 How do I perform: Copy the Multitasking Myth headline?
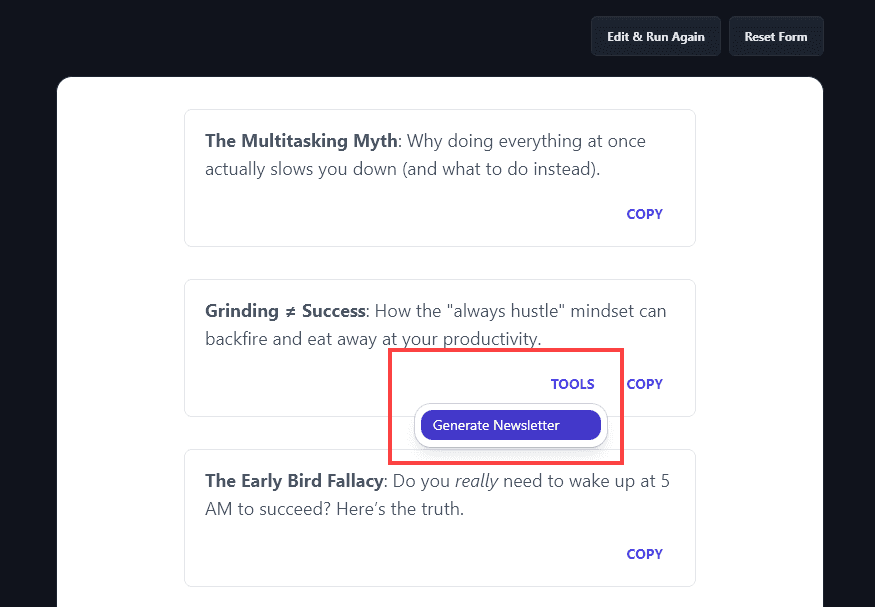tap(644, 214)
